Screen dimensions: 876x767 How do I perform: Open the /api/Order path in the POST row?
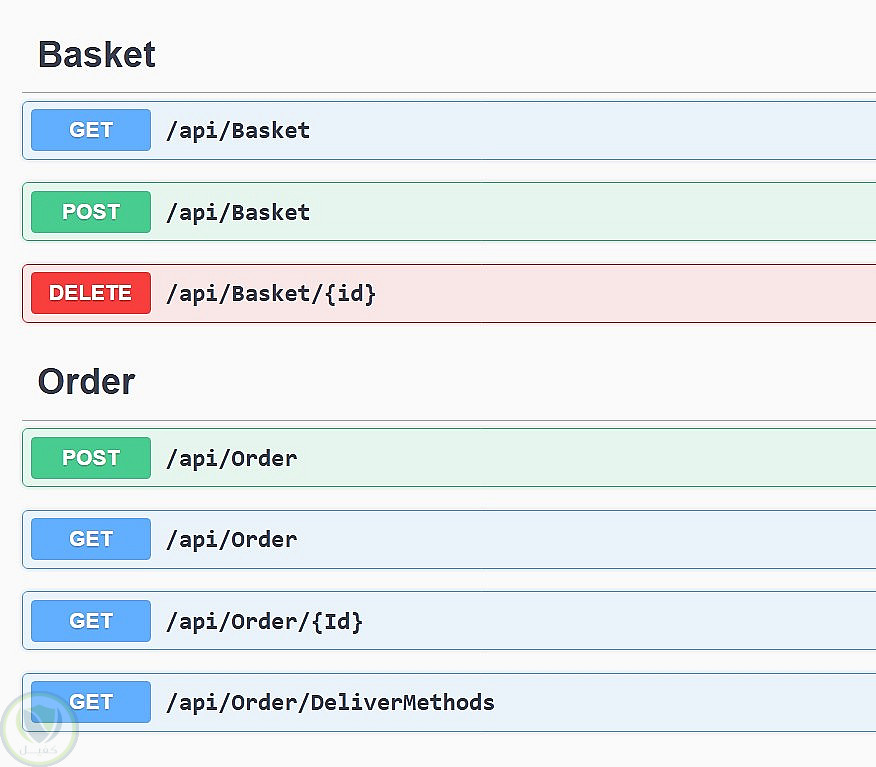click(x=232, y=458)
